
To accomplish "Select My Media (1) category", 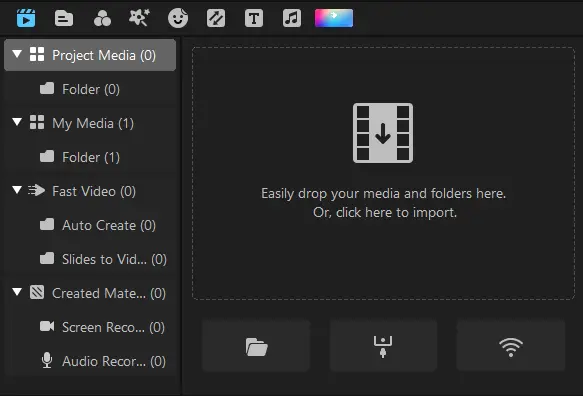I will pyautogui.click(x=90, y=123).
